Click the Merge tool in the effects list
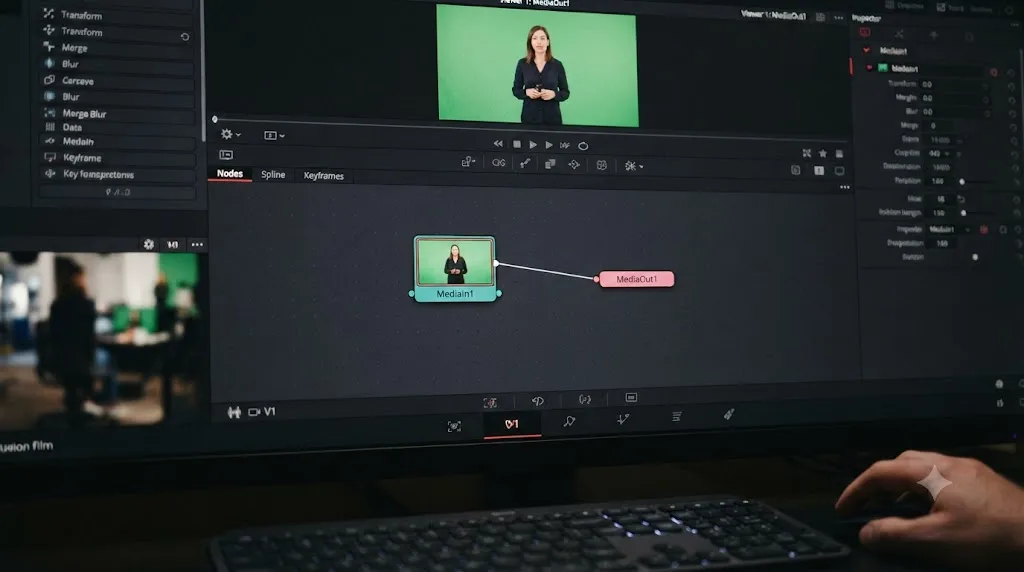1024x572 pixels. point(118,48)
